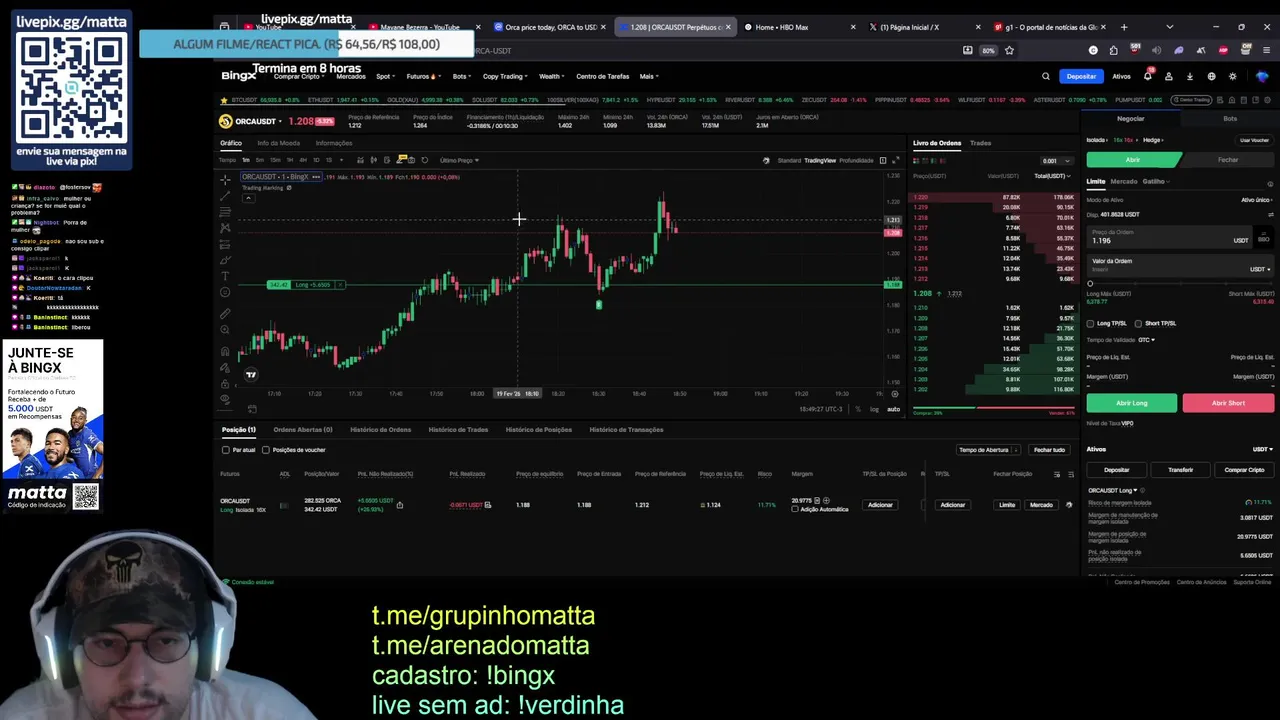
Task: Toggle the theme sun icon
Action: pos(1232,76)
